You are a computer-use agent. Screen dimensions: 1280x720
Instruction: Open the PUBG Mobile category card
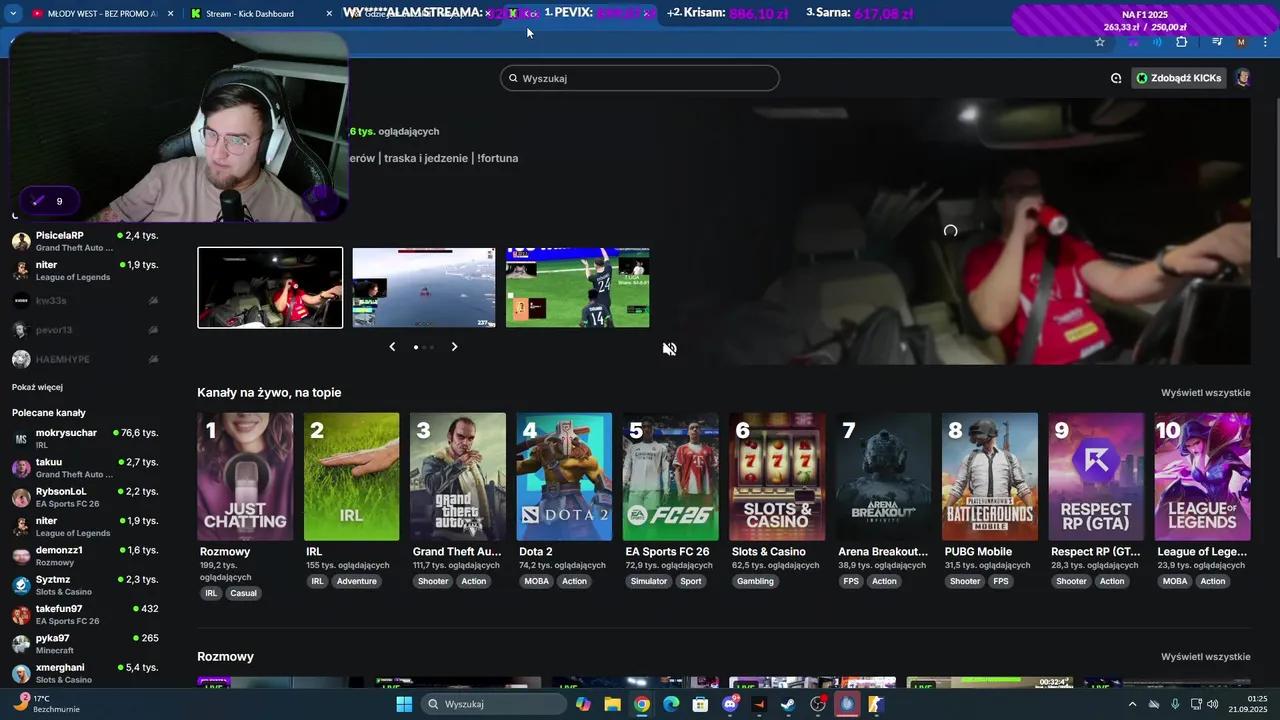[990, 477]
